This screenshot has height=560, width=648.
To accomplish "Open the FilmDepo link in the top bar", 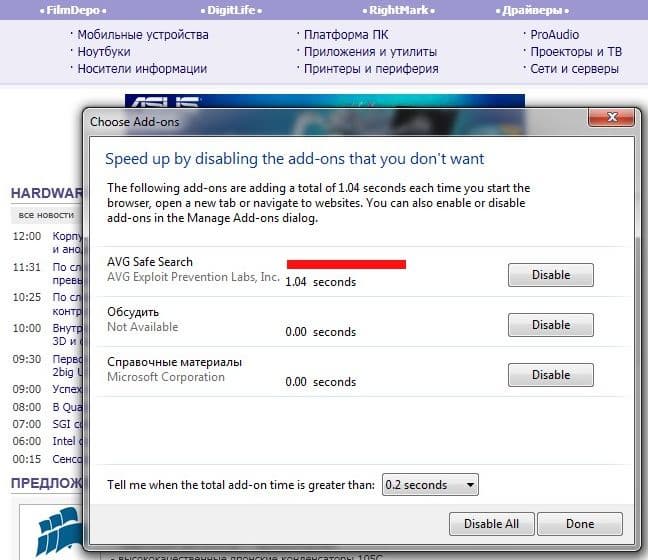I will pos(73,10).
